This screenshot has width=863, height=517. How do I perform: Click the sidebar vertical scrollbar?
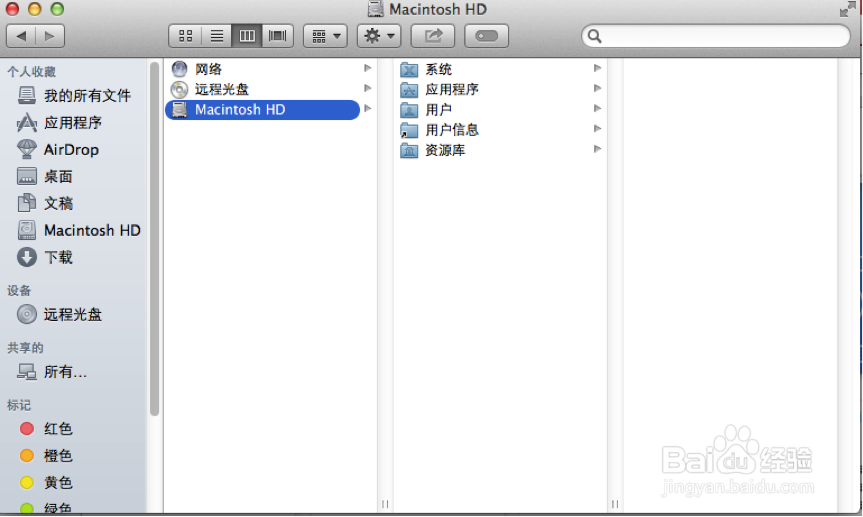155,238
